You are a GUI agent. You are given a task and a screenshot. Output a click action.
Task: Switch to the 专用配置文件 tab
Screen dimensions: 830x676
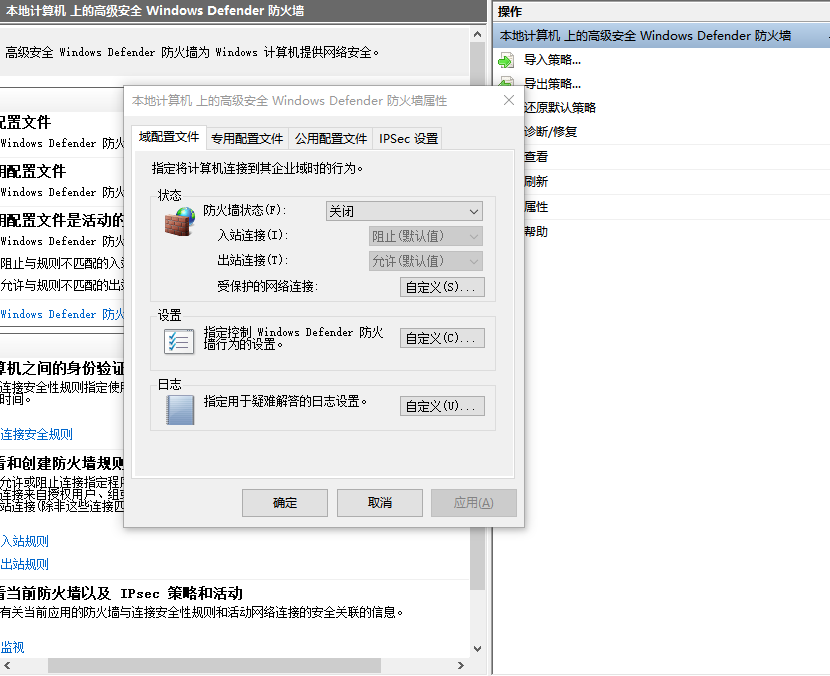[x=247, y=139]
